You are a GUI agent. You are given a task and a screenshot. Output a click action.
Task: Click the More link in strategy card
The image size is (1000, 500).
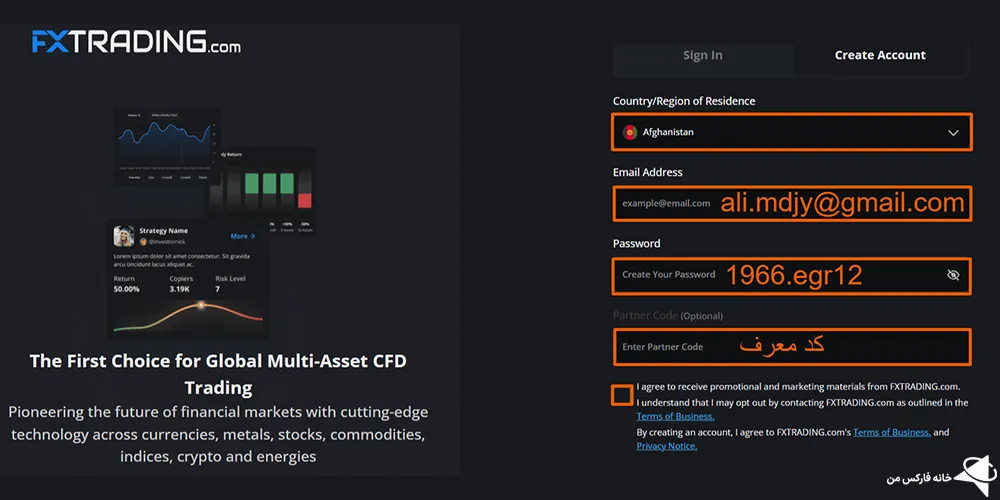click(x=242, y=236)
